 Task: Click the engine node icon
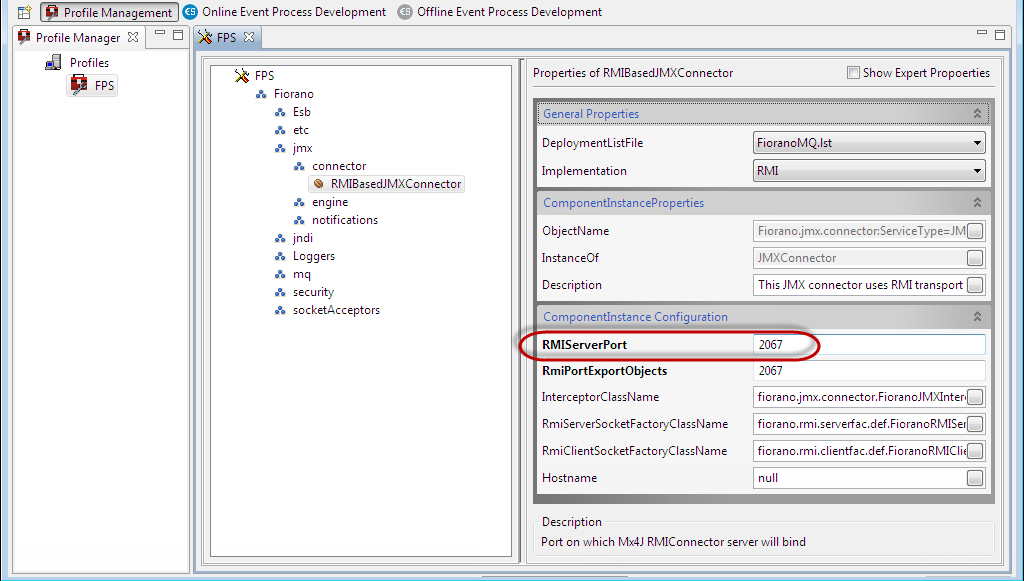click(x=299, y=202)
